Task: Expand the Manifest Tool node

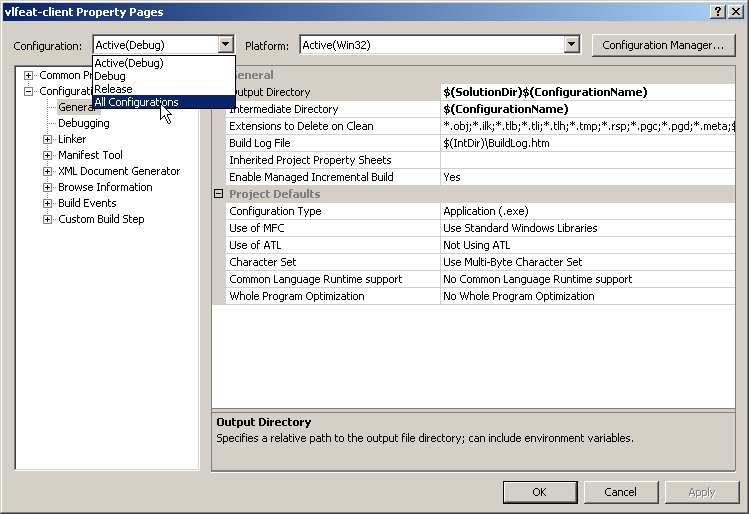Action: (x=48, y=156)
